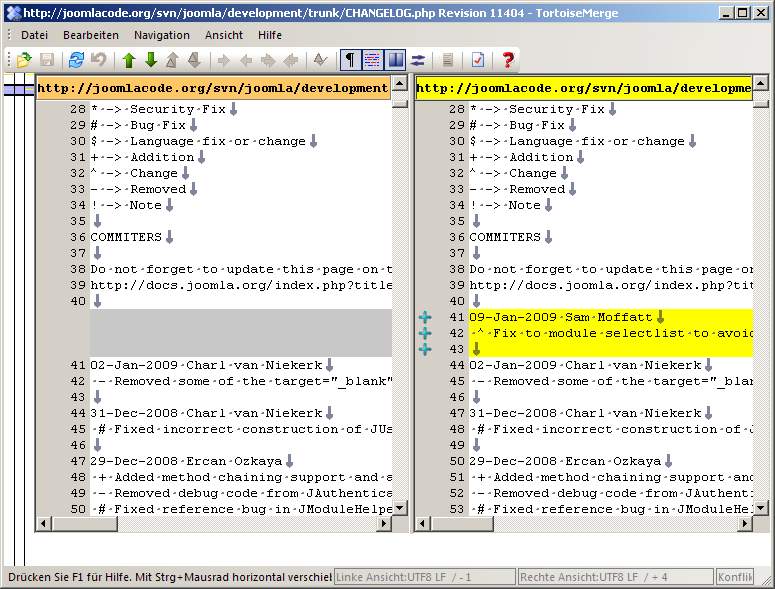
Task: Click the Undo arrow icon
Action: pos(99,60)
